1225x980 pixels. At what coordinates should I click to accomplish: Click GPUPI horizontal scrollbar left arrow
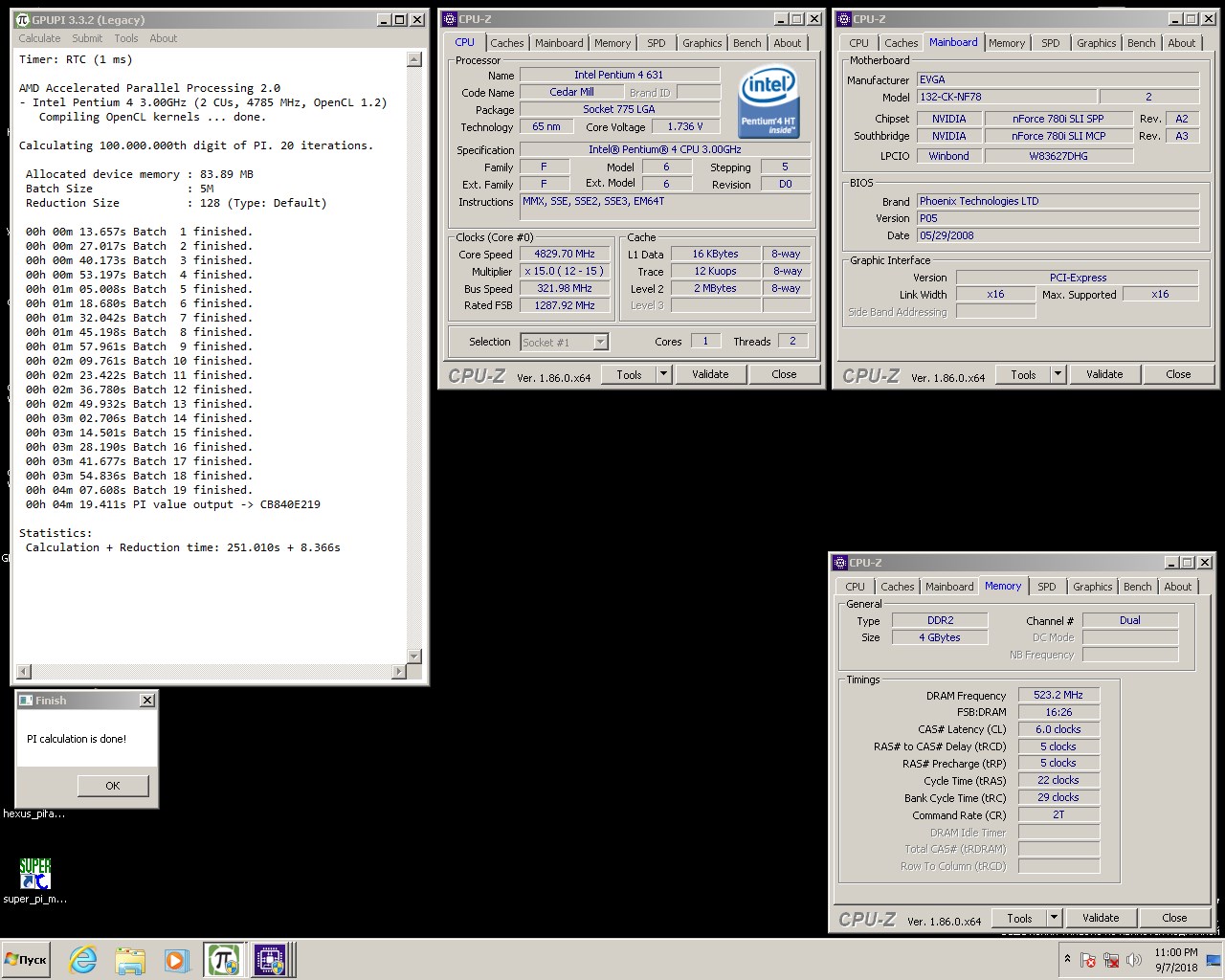(x=24, y=671)
